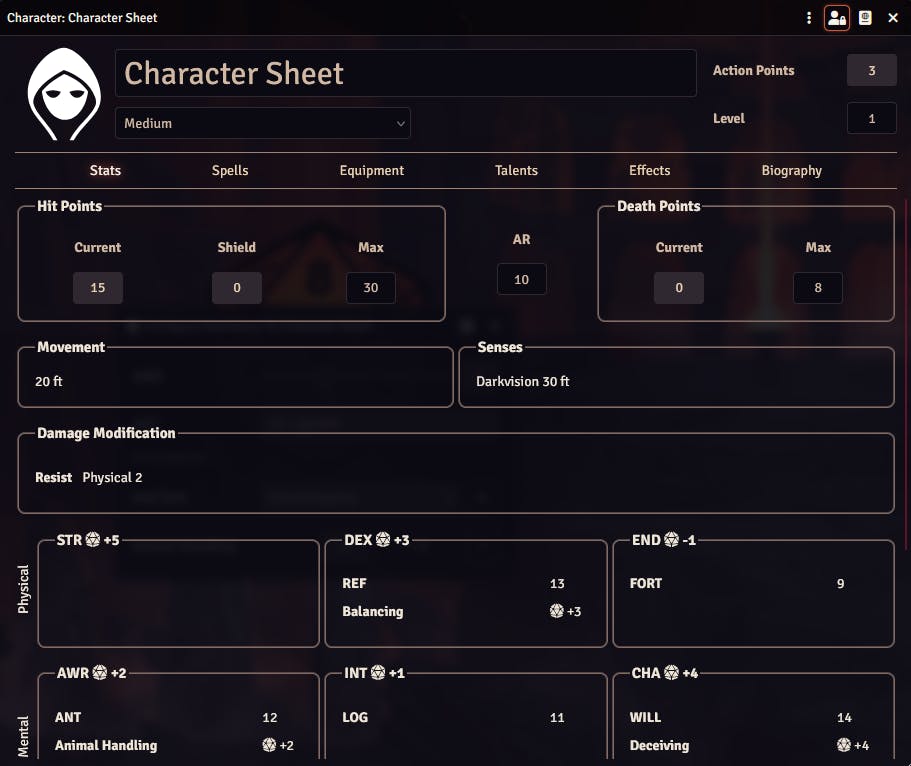Roll the CHA attribute dice icon
The height and width of the screenshot is (766, 911).
click(x=672, y=673)
